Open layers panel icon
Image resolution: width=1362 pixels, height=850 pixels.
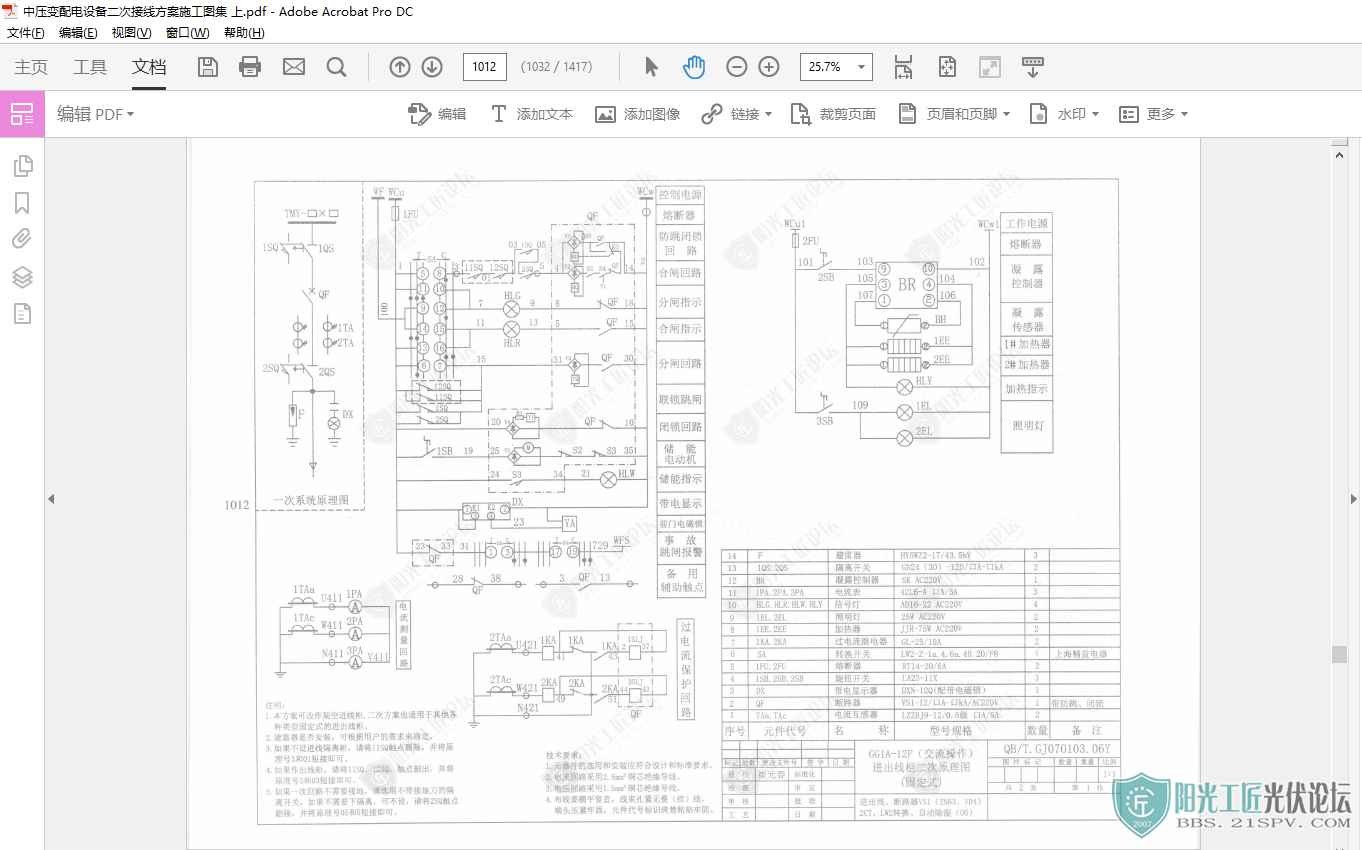[22, 277]
